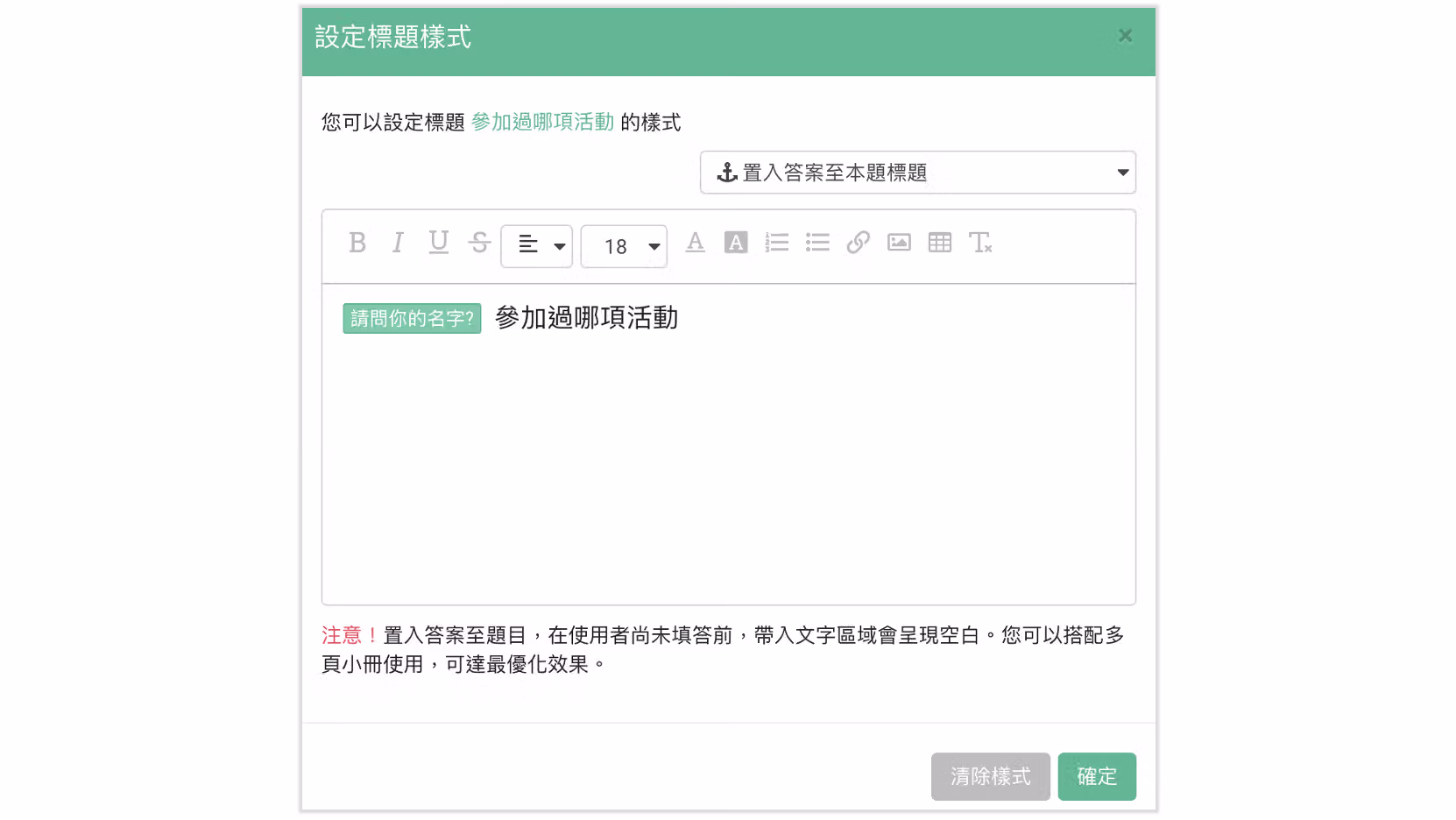The width and height of the screenshot is (1456, 820).
Task: Confirm with the 確定 button
Action: pos(1097,776)
